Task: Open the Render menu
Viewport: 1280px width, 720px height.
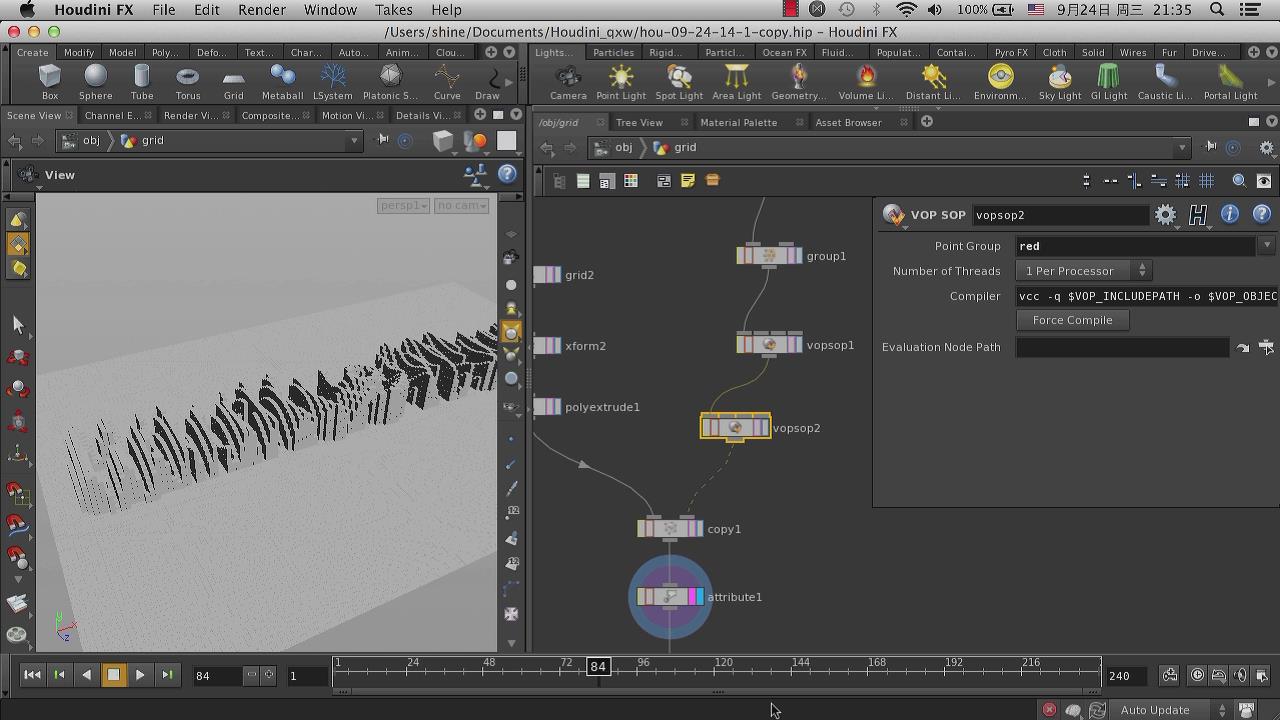Action: pos(262,10)
